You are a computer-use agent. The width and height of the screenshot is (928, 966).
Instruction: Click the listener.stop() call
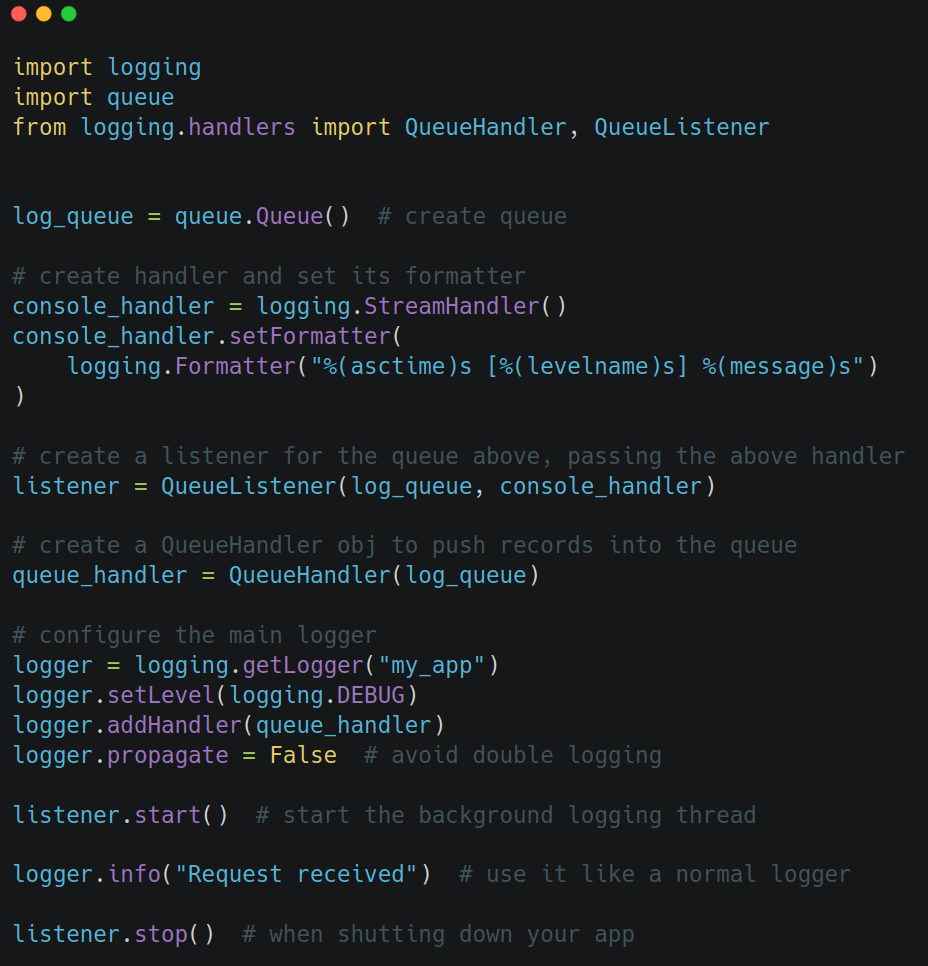113,934
